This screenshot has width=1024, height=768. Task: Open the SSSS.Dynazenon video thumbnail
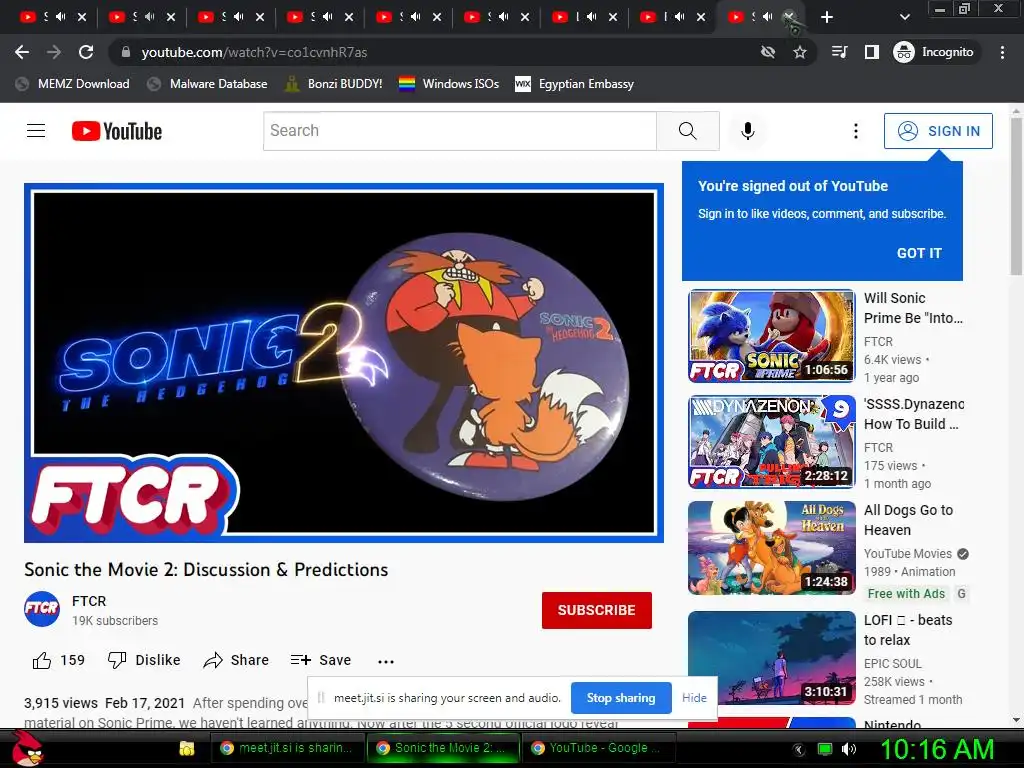click(771, 441)
